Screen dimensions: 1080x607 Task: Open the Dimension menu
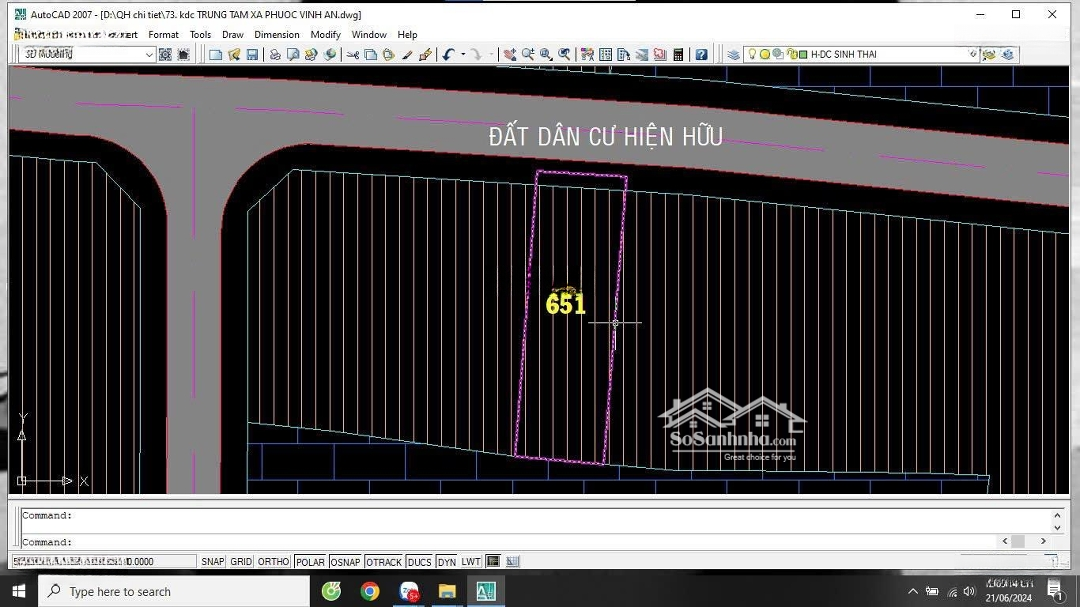(x=276, y=34)
